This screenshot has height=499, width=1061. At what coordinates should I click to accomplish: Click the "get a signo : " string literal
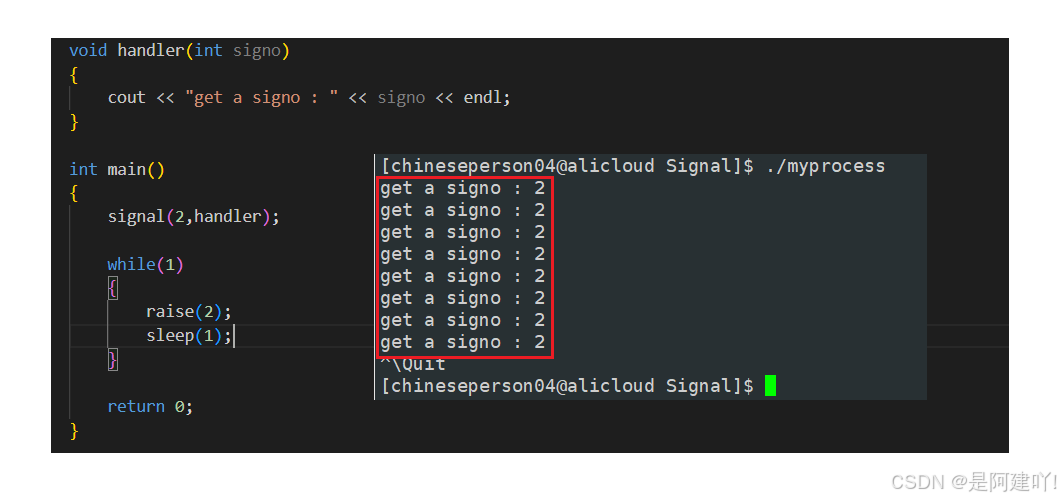(261, 97)
